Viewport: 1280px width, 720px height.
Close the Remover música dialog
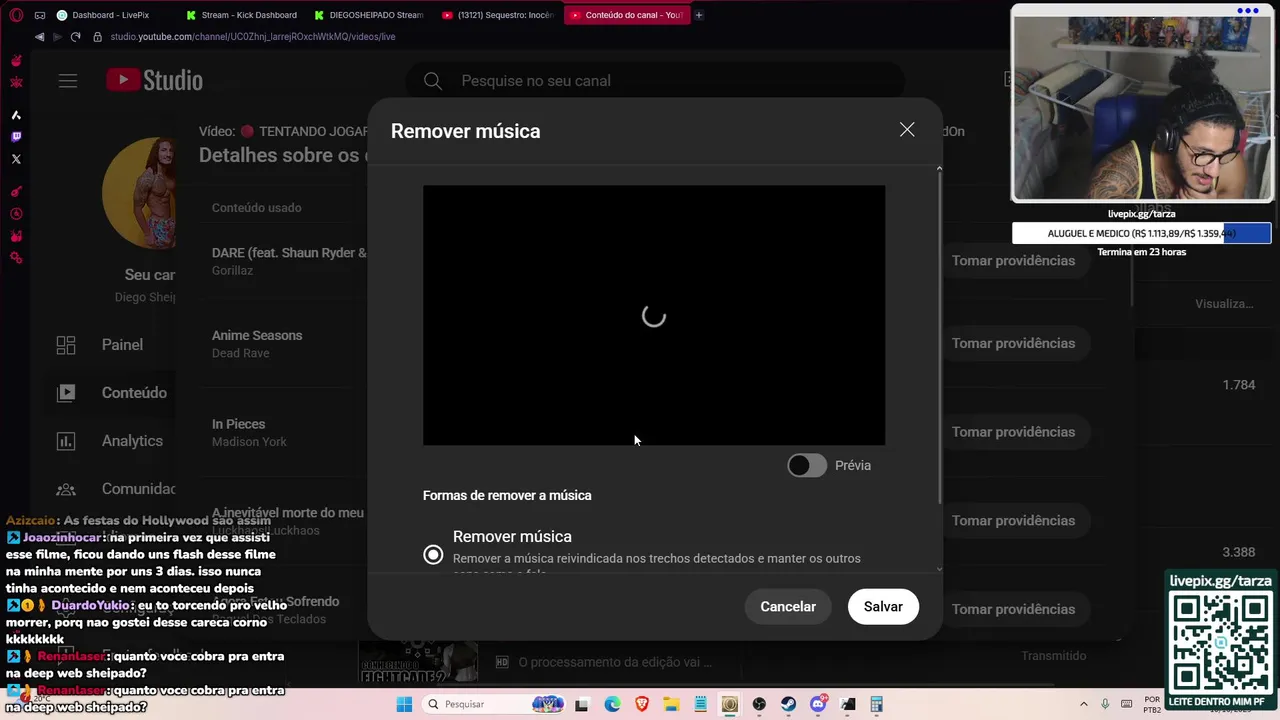907,130
